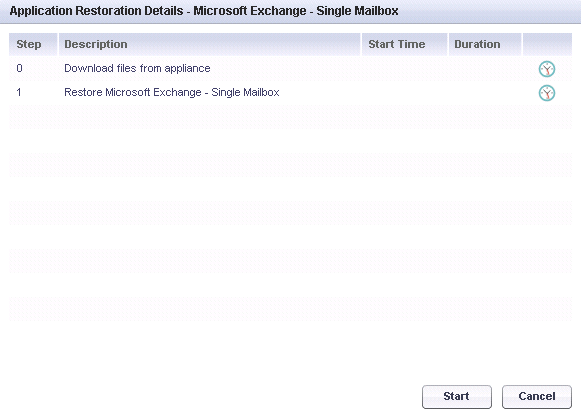Image resolution: width=581 pixels, height=417 pixels.
Task: Click the dialog title bar text
Action: 204,11
